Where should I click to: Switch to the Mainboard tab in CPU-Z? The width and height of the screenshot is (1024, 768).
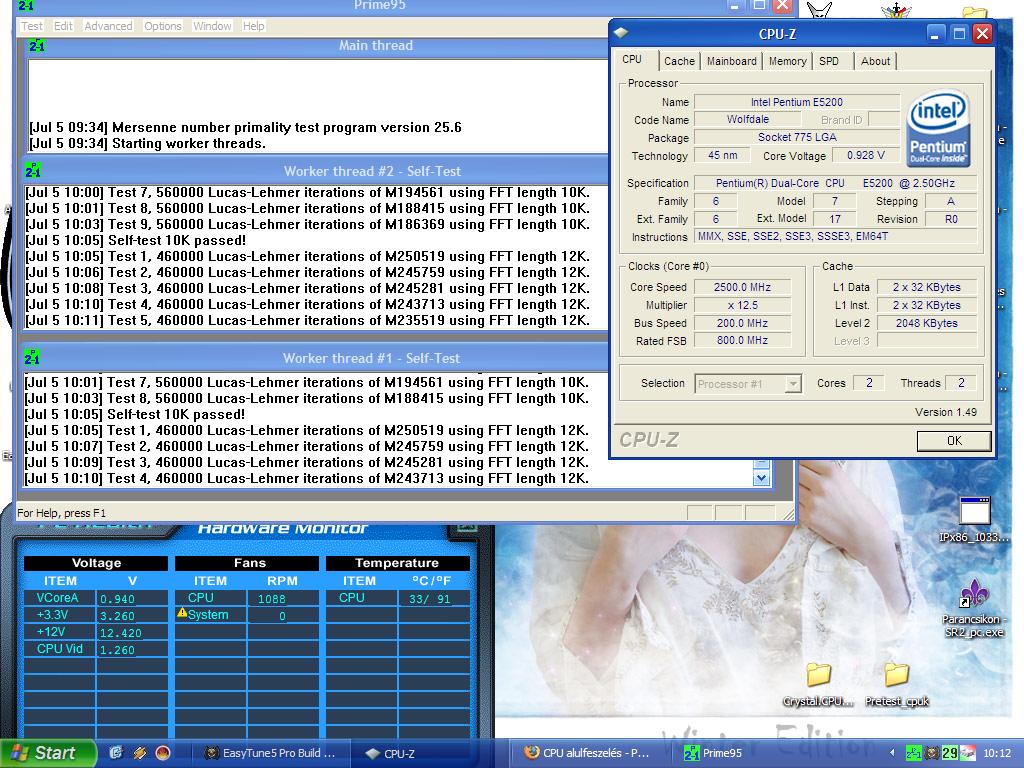click(731, 61)
